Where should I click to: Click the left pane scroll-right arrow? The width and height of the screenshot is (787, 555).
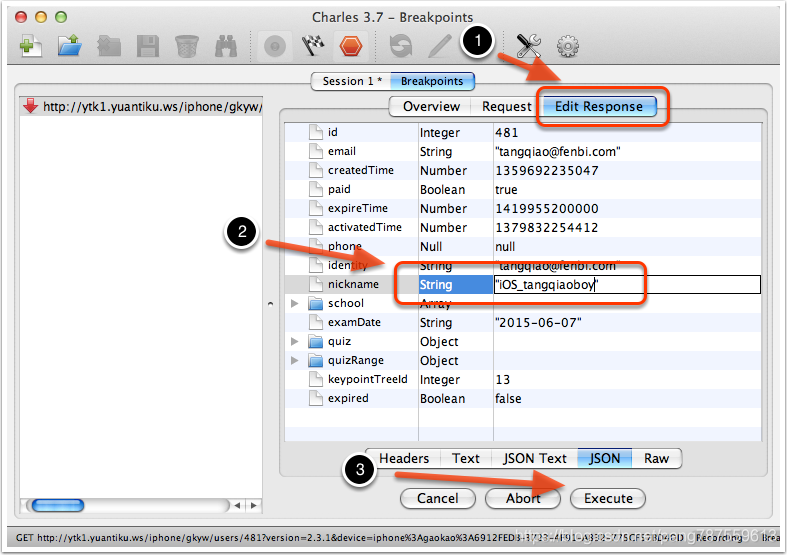[253, 505]
